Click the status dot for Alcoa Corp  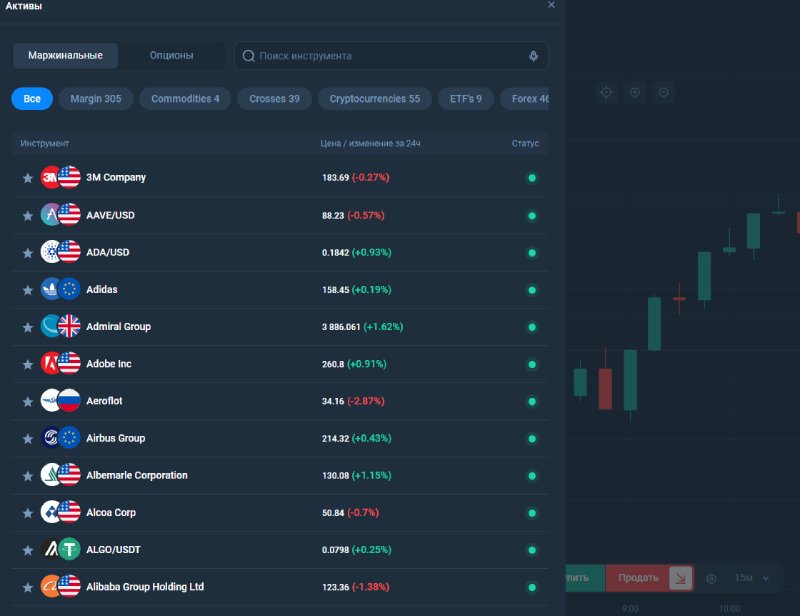click(532, 513)
